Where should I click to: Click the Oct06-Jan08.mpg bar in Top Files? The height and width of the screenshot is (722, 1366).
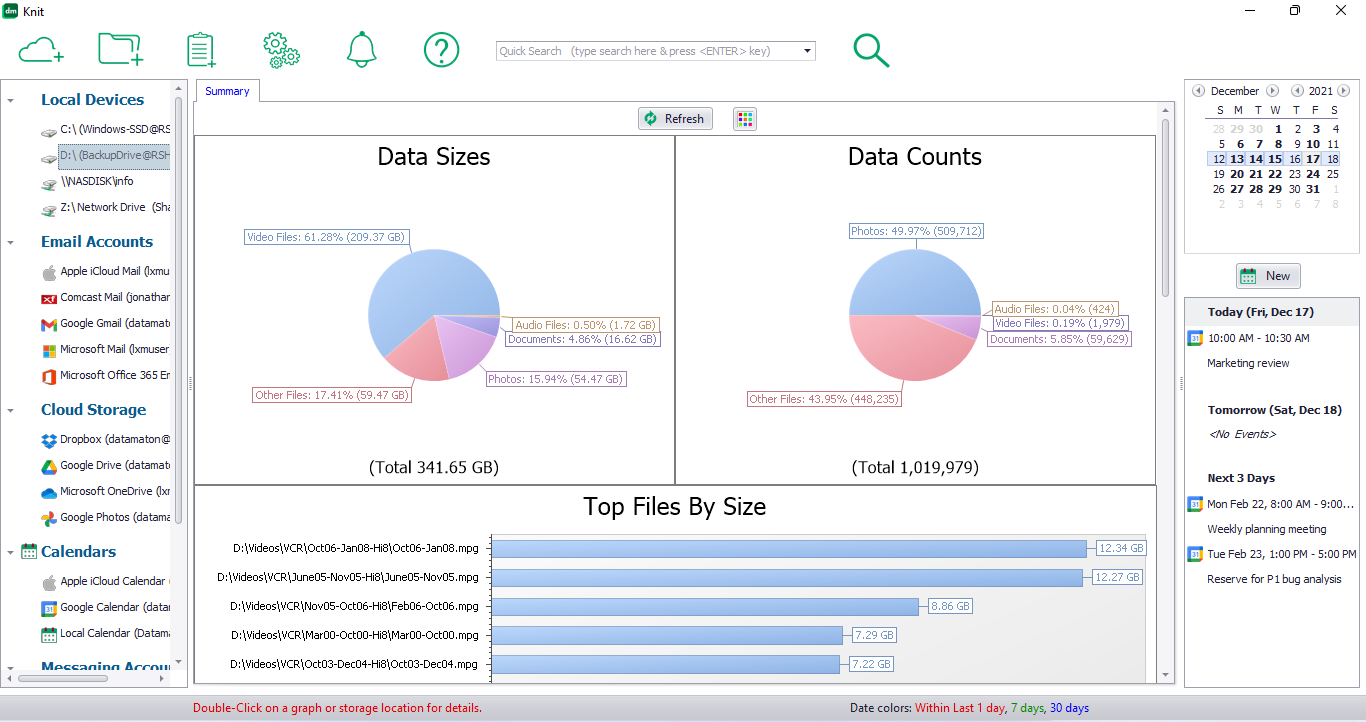point(789,549)
